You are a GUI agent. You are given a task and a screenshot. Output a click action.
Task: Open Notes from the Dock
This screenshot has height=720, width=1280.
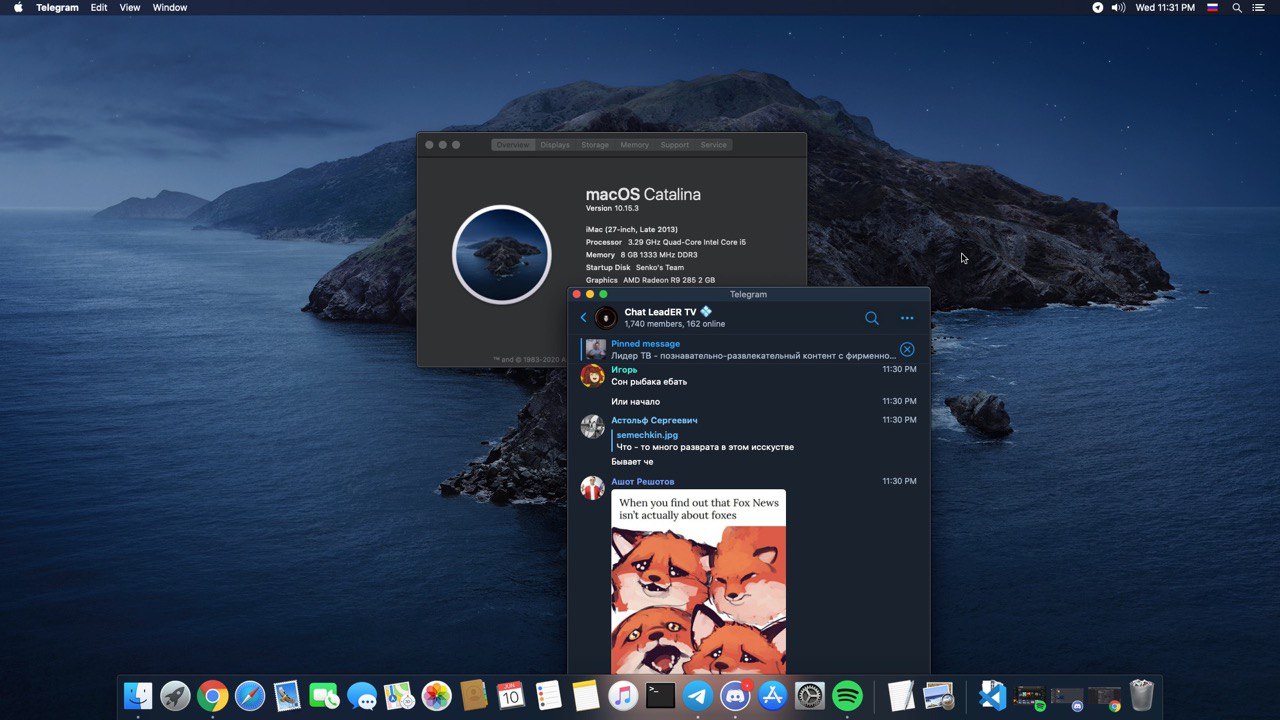pyautogui.click(x=586, y=695)
